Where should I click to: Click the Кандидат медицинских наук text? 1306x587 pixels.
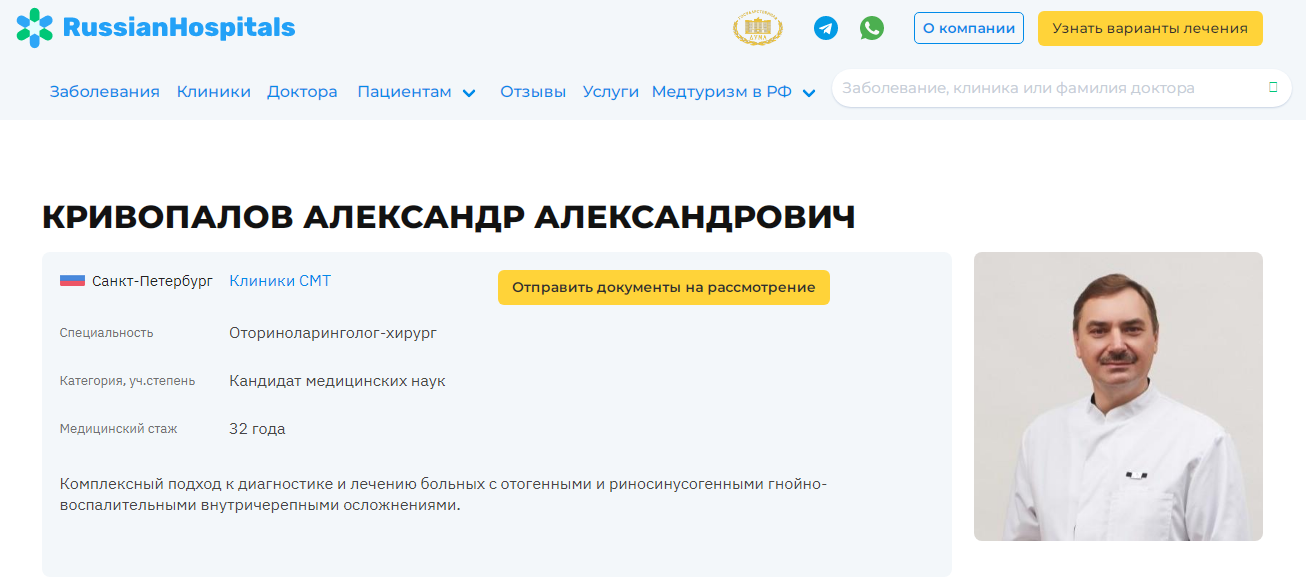[x=337, y=381]
